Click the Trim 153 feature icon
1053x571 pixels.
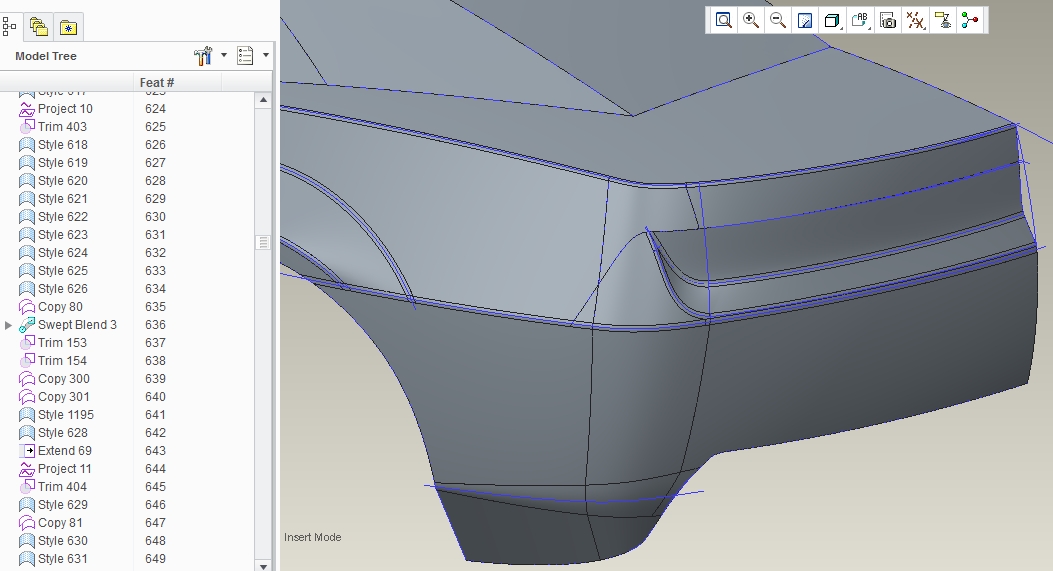coord(27,343)
